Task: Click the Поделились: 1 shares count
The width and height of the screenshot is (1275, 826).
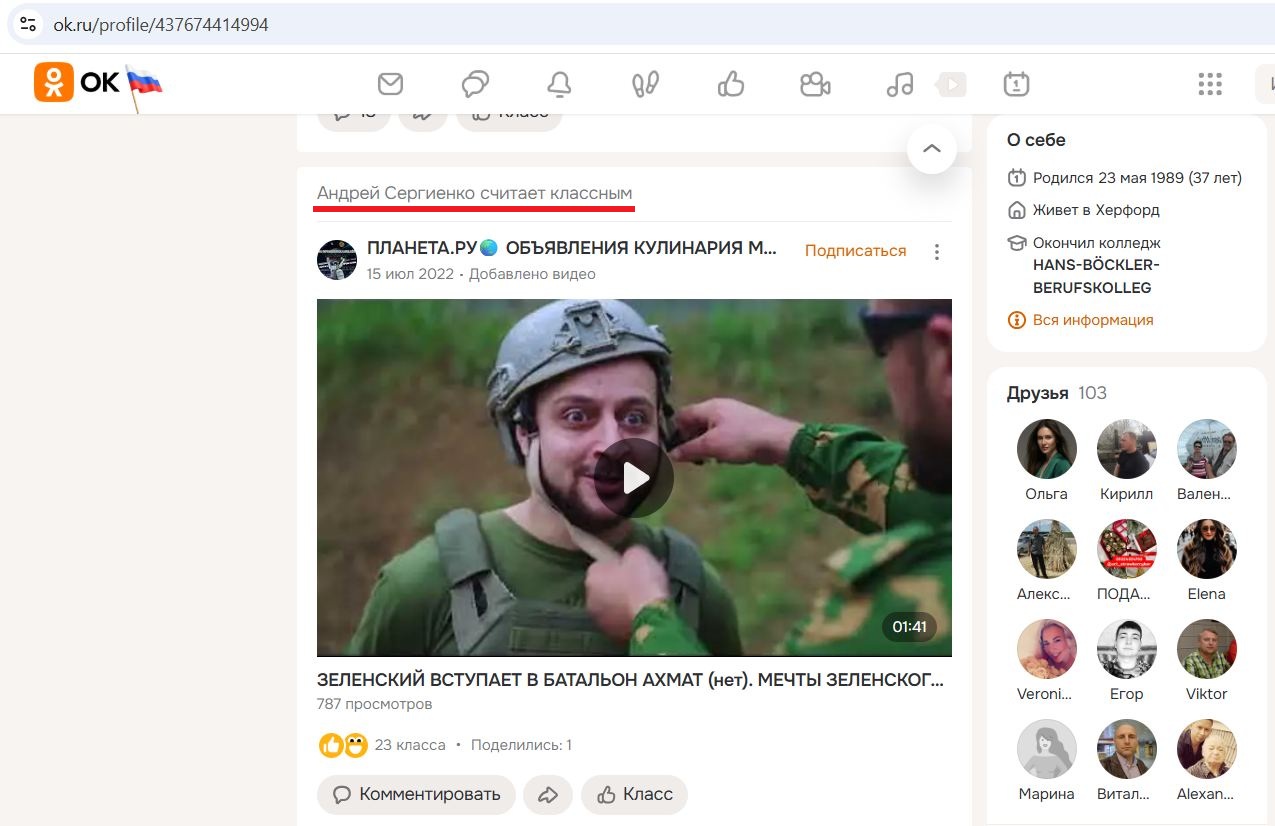Action: (x=521, y=745)
